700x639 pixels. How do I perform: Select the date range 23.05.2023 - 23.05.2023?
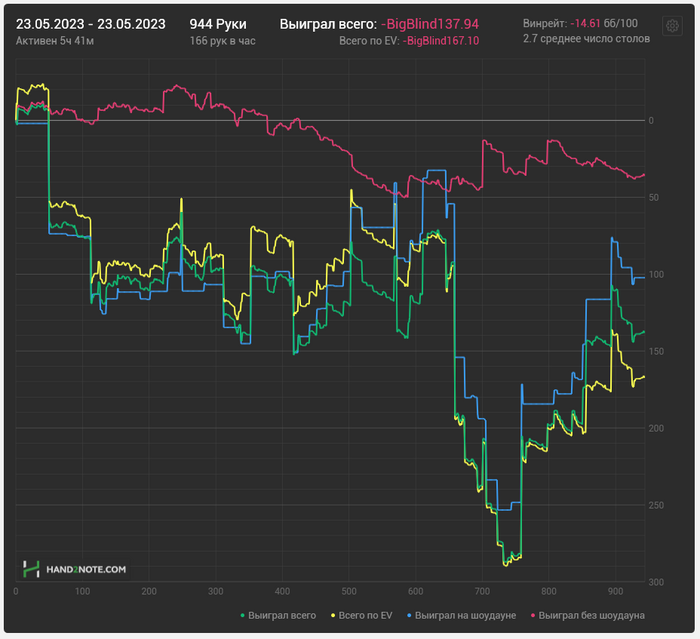[91, 24]
